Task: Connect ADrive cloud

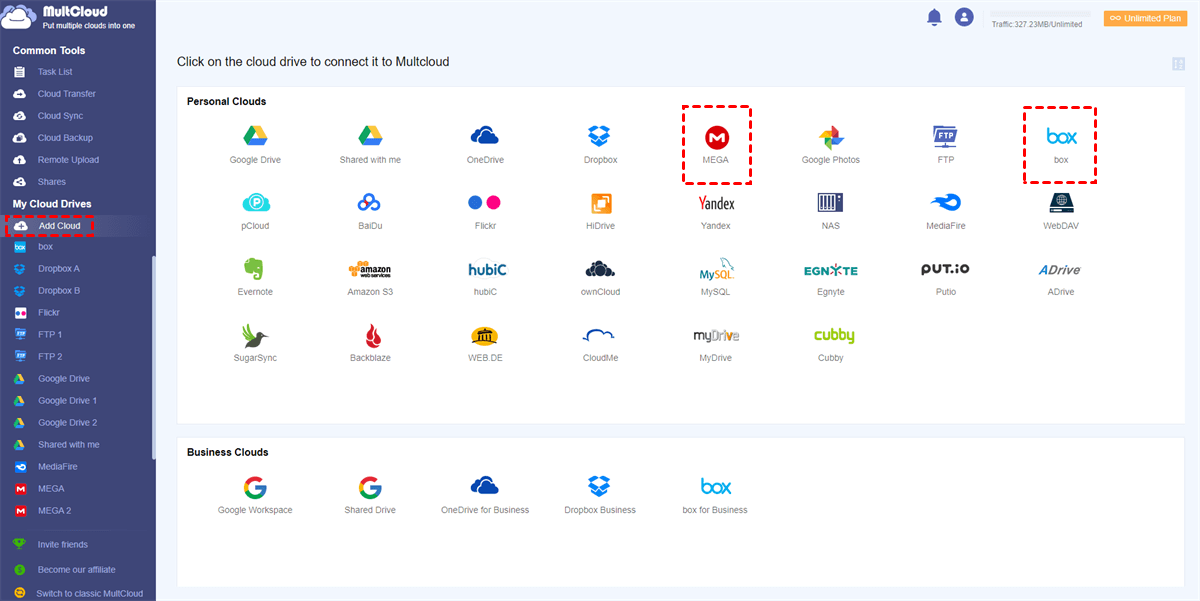Action: pyautogui.click(x=1061, y=277)
